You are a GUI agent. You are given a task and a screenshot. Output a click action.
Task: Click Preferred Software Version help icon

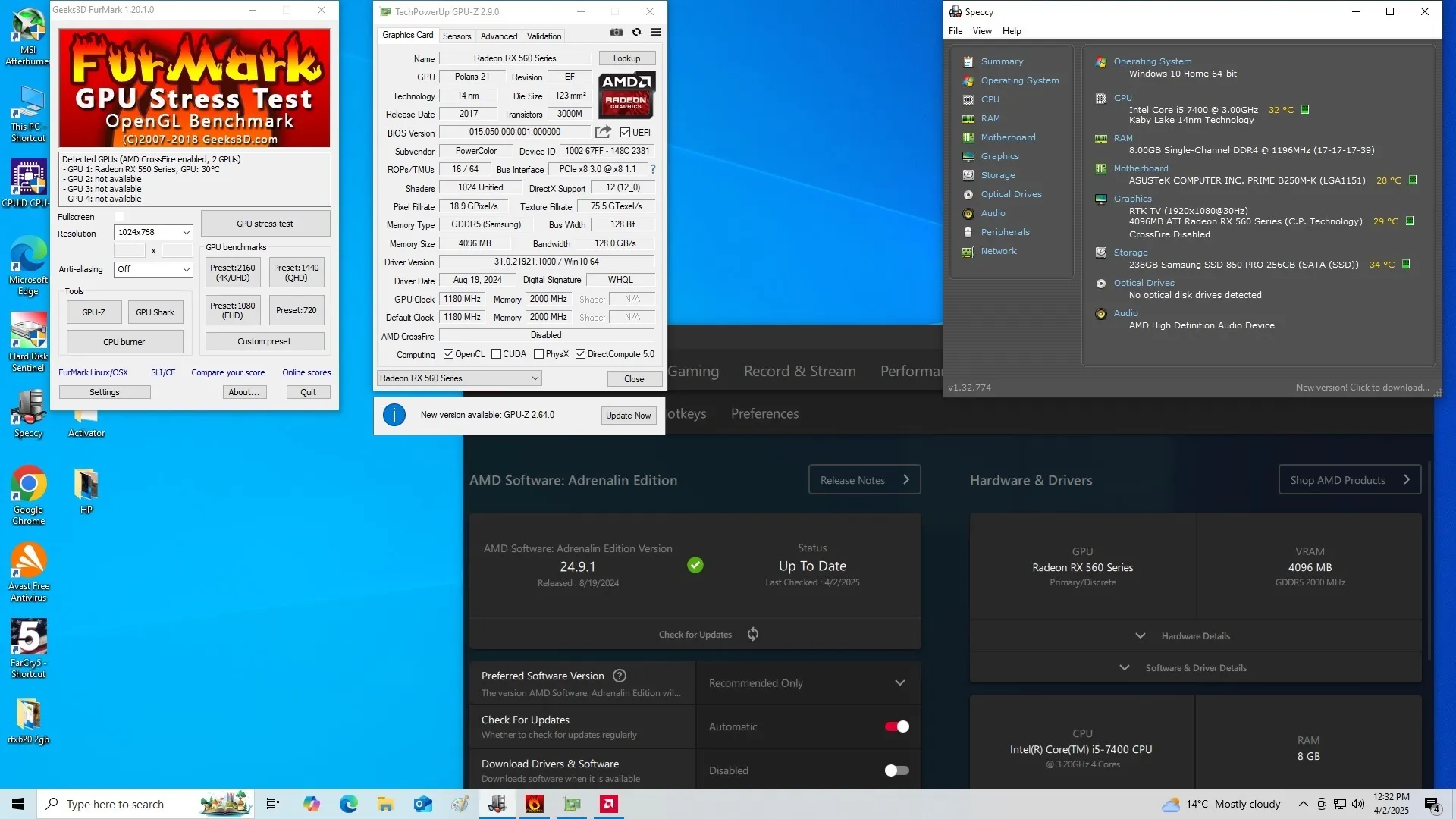pos(620,676)
